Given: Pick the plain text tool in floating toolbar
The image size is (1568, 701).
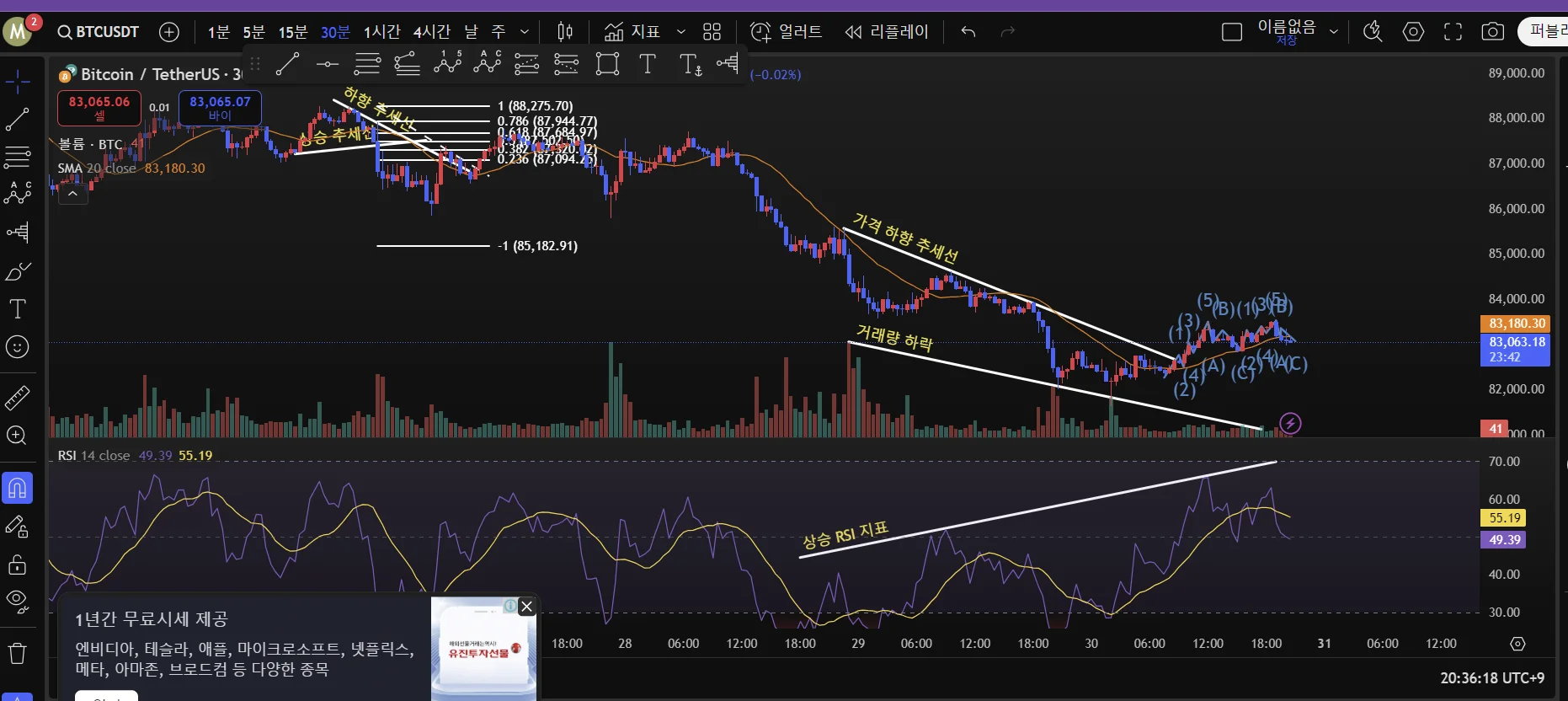Looking at the screenshot, I should pos(648,64).
